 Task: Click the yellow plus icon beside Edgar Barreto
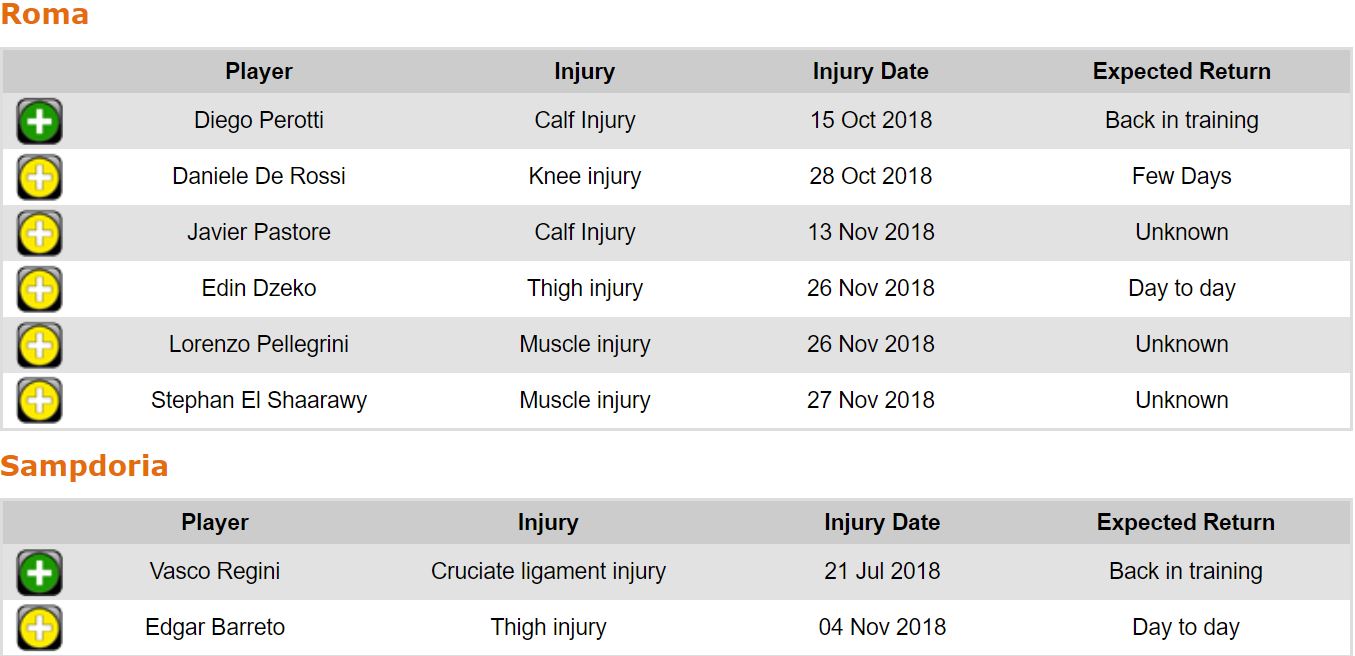(x=39, y=628)
